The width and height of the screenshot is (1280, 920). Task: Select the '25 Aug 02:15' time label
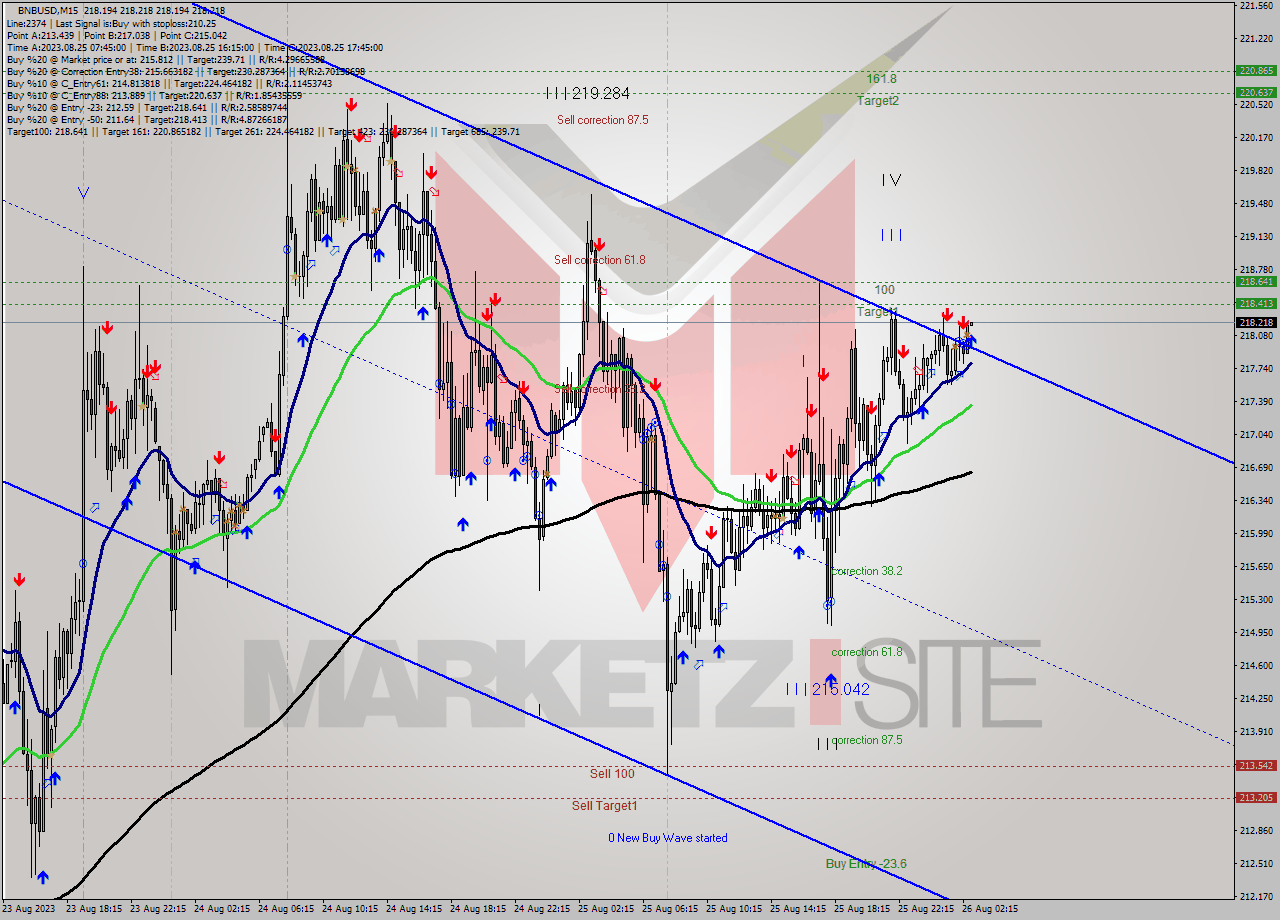click(606, 909)
